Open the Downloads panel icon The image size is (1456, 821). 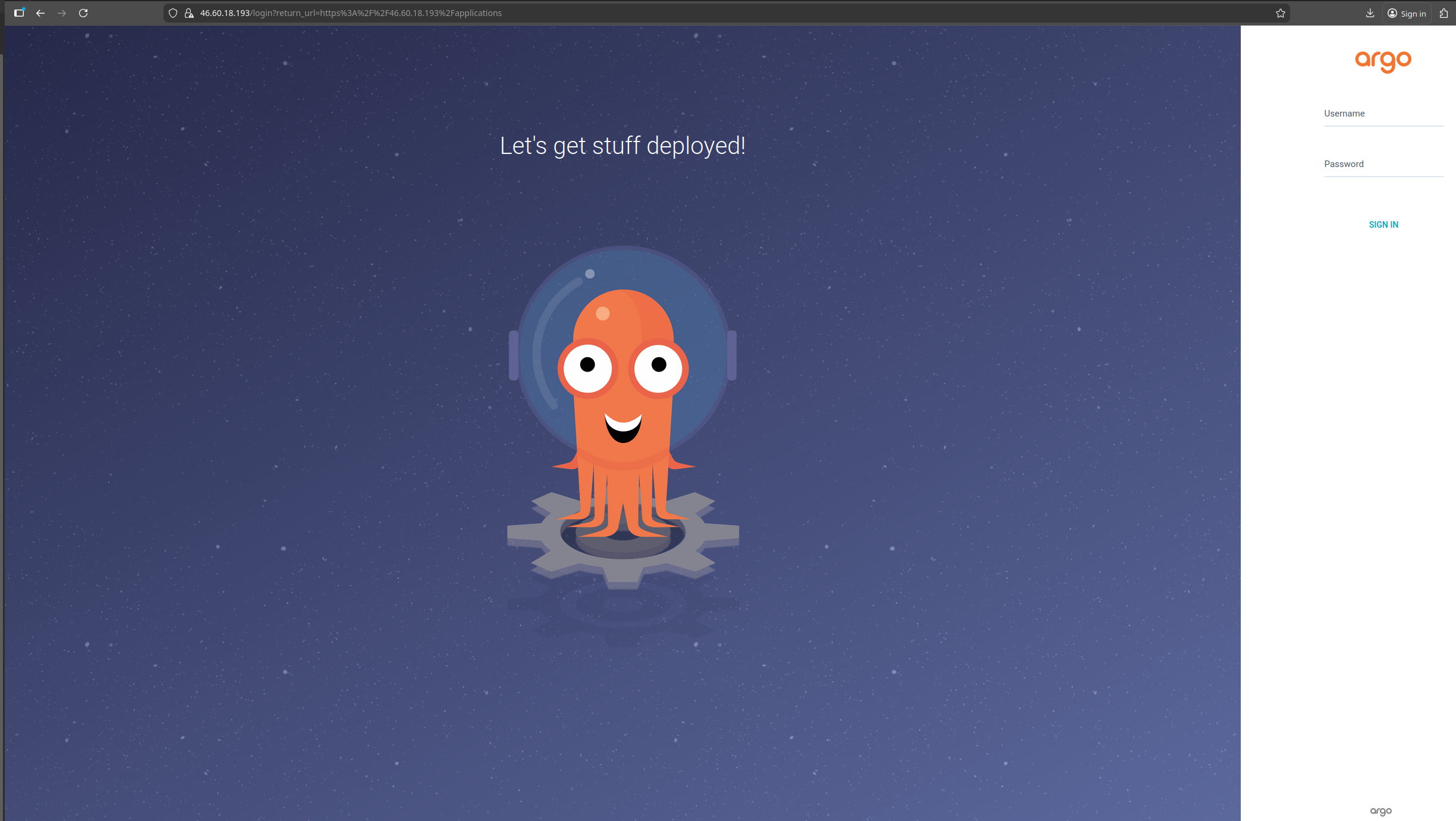1370,12
